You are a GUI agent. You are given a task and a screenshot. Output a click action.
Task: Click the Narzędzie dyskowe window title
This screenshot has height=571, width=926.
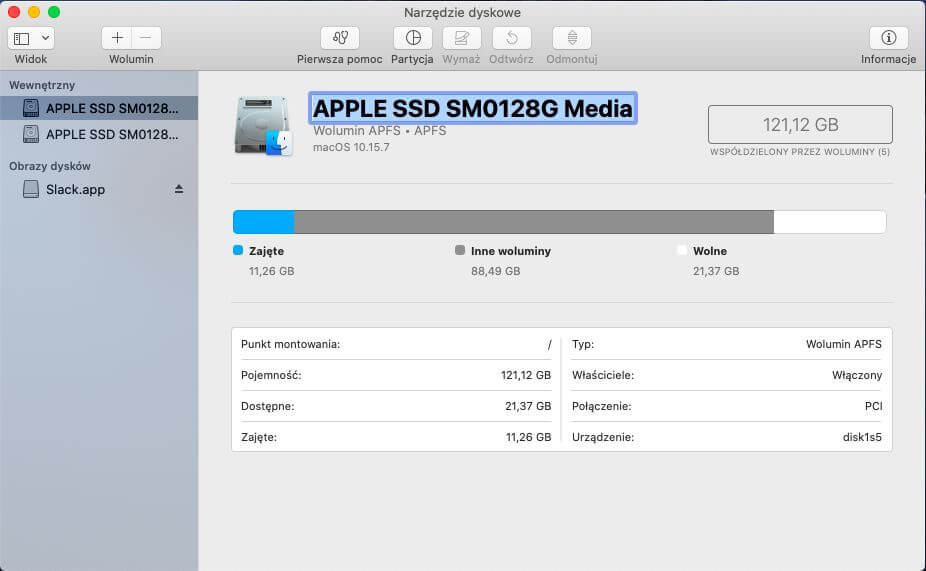pyautogui.click(x=462, y=12)
